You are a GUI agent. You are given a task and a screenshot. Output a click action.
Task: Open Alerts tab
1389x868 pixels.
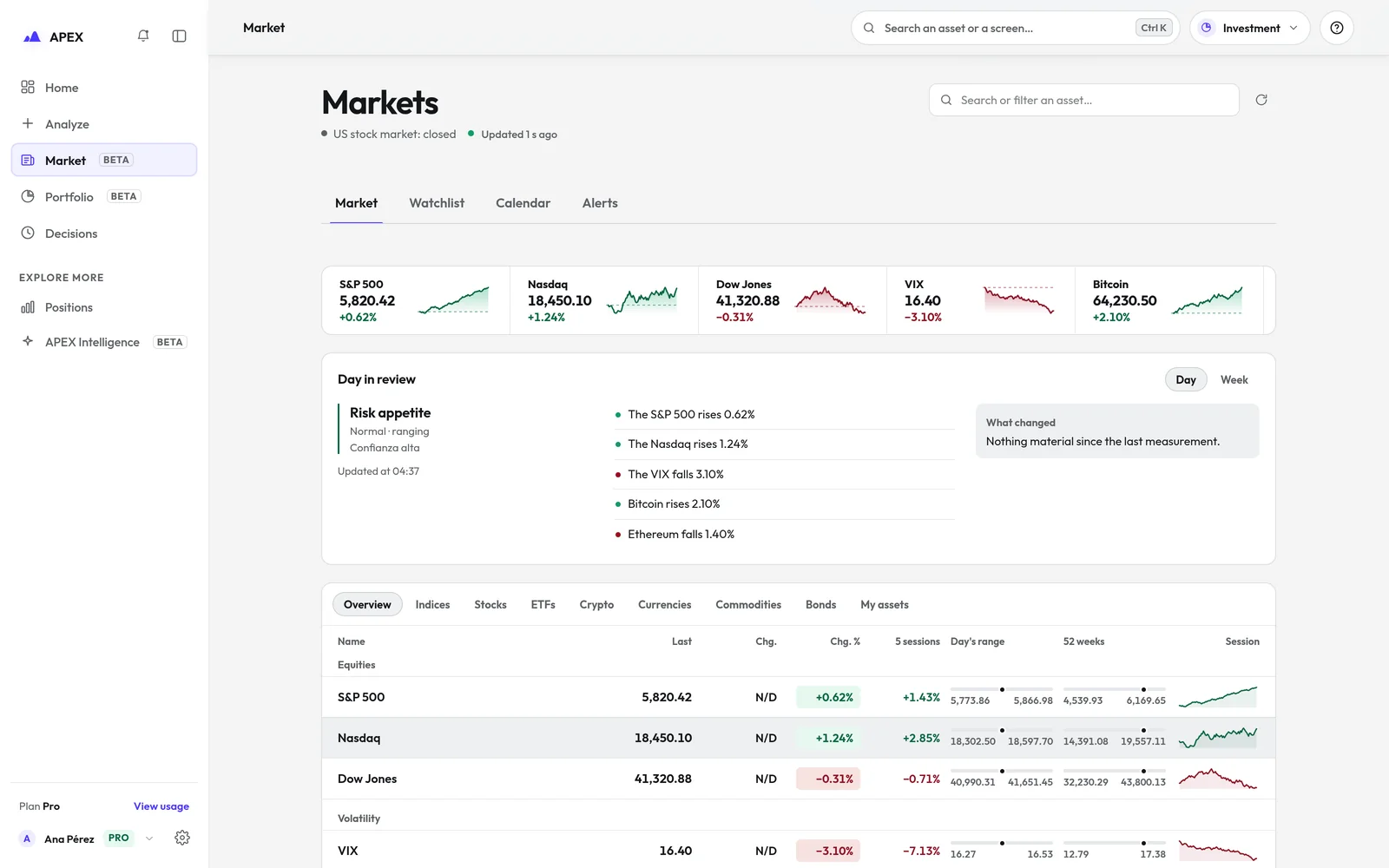click(x=600, y=203)
